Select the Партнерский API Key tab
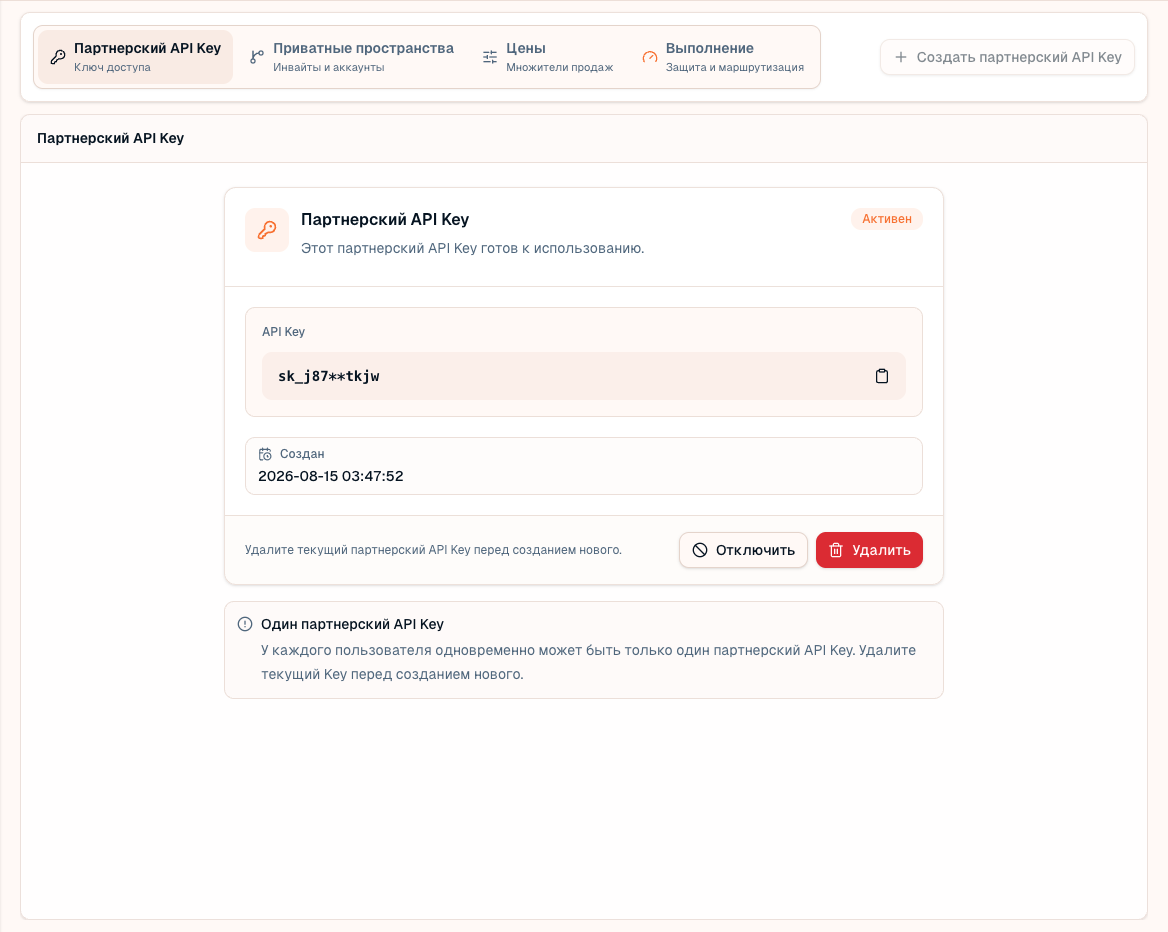This screenshot has width=1168, height=932. 136,57
